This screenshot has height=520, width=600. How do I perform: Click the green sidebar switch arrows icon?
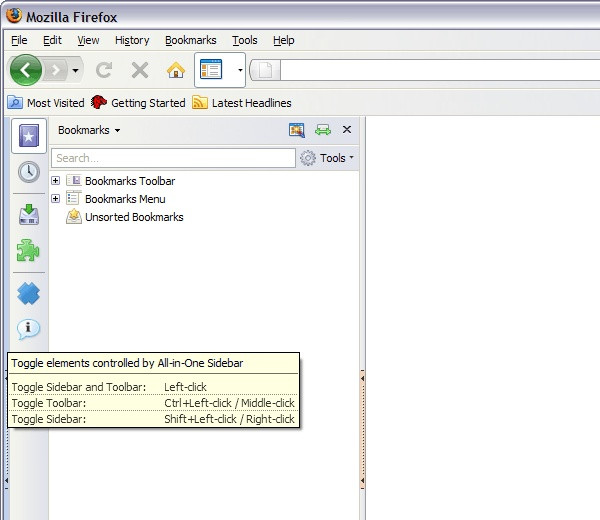click(x=323, y=130)
